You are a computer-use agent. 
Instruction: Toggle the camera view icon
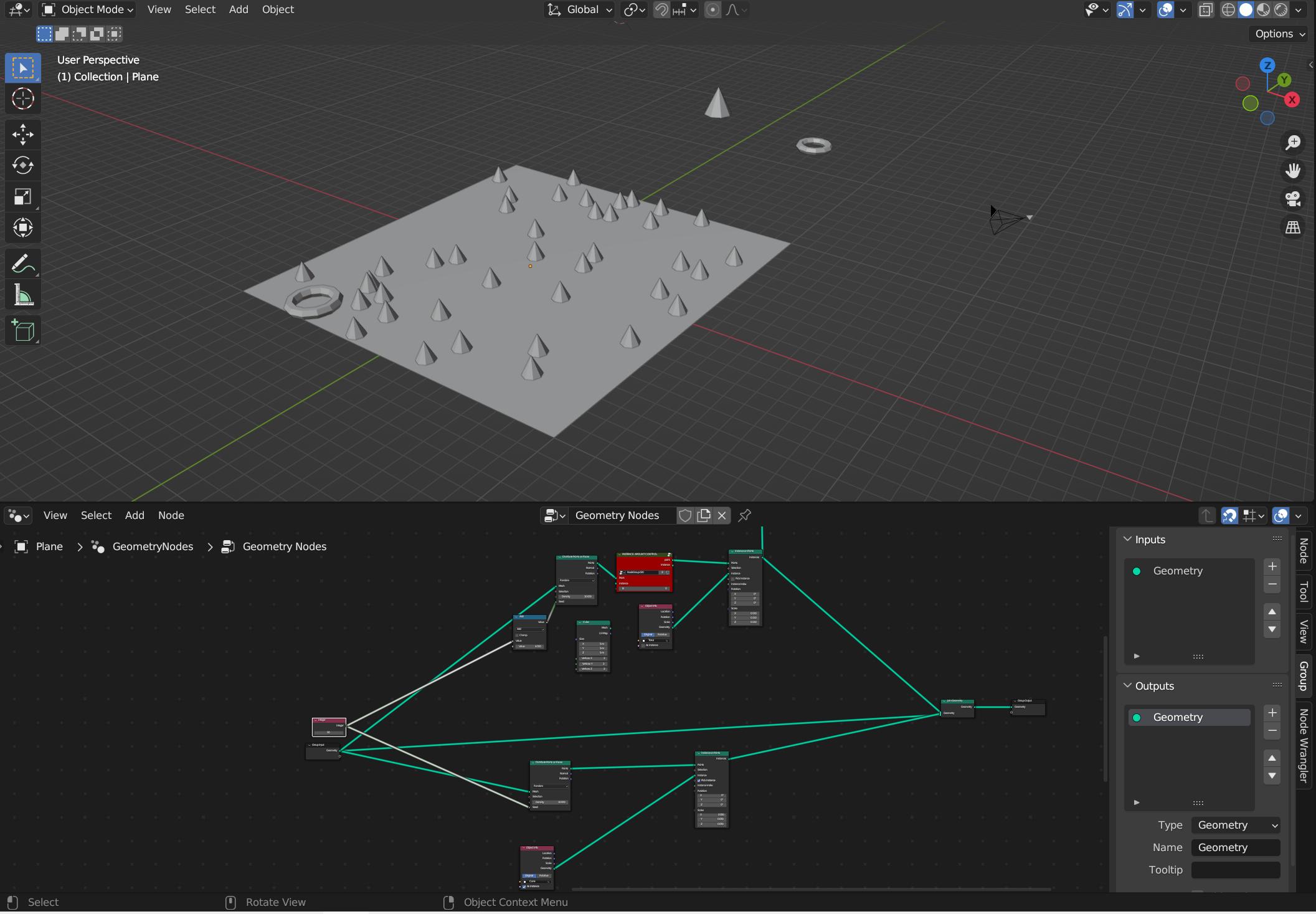coord(1293,199)
